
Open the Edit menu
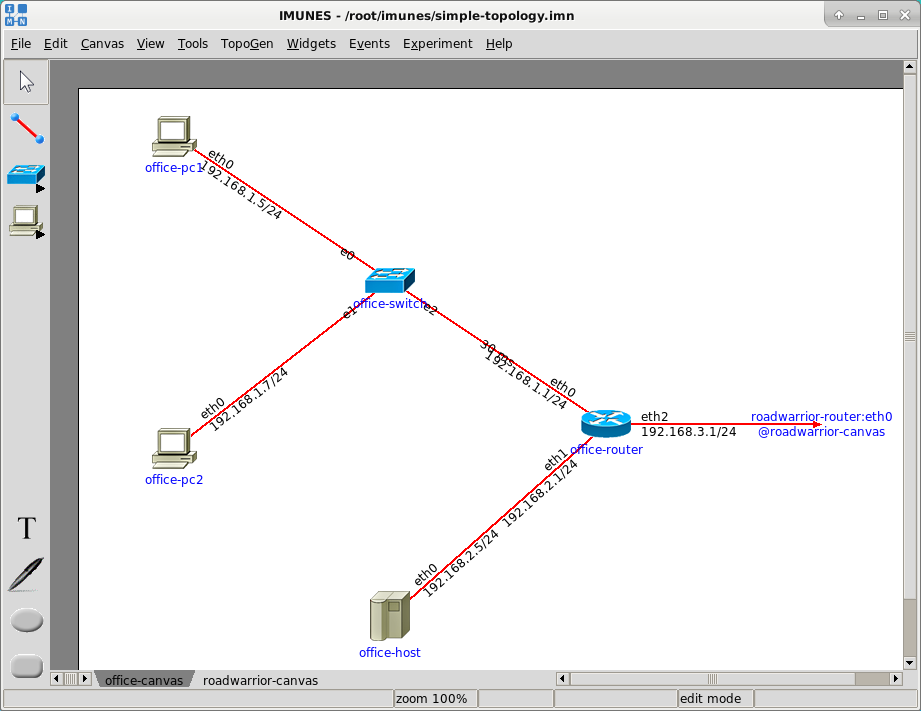coord(56,43)
